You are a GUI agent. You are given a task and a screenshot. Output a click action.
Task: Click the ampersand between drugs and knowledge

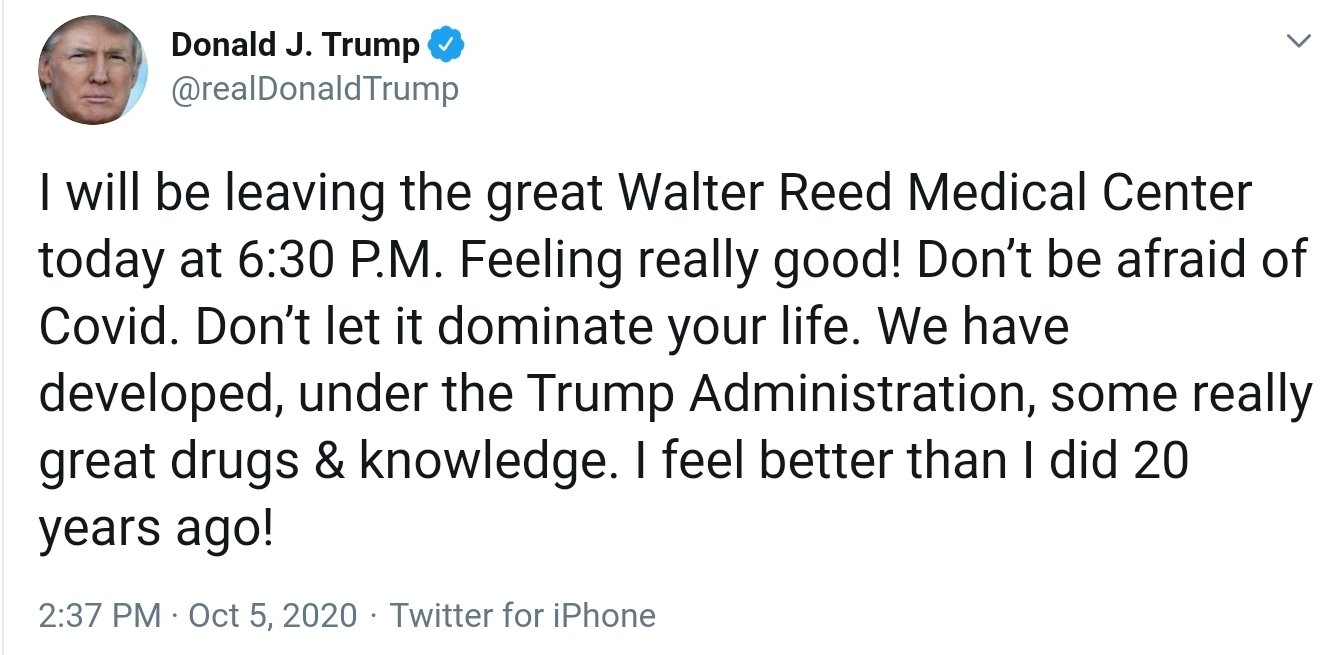click(x=325, y=463)
